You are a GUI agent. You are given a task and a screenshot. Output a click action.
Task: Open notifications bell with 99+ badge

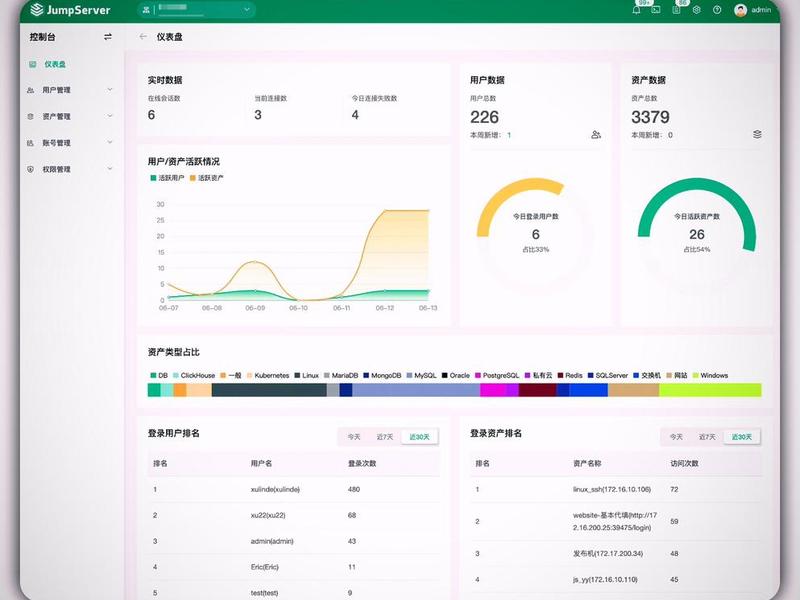click(636, 9)
